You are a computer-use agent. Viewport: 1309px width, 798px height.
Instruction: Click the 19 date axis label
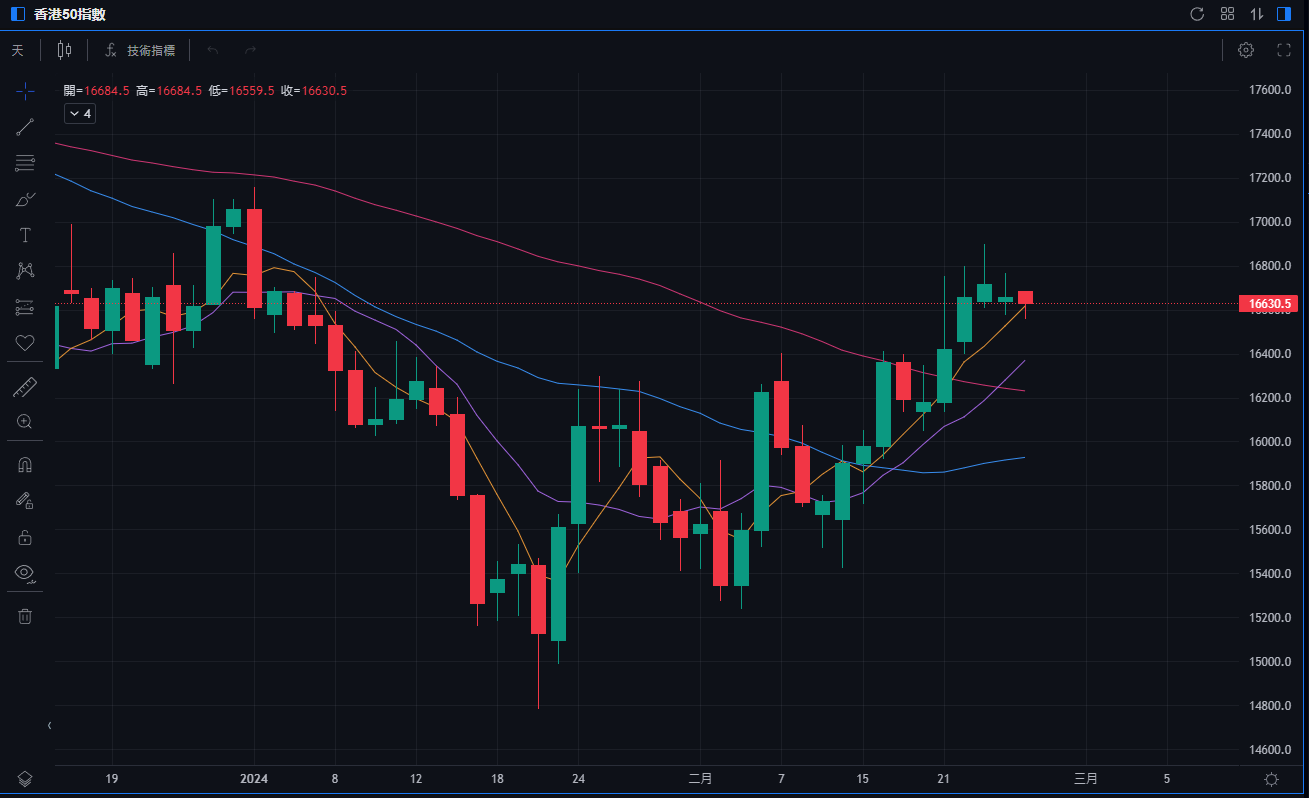112,779
